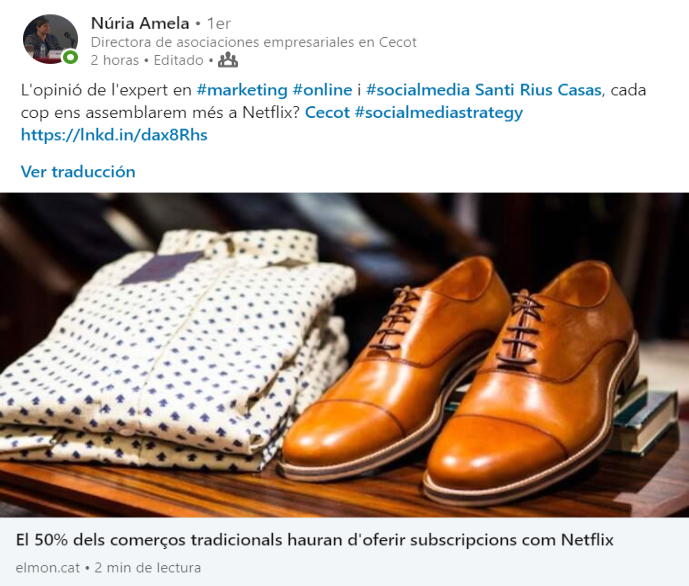Open the Núria Amela name link
This screenshot has height=586, width=689.
pos(140,23)
